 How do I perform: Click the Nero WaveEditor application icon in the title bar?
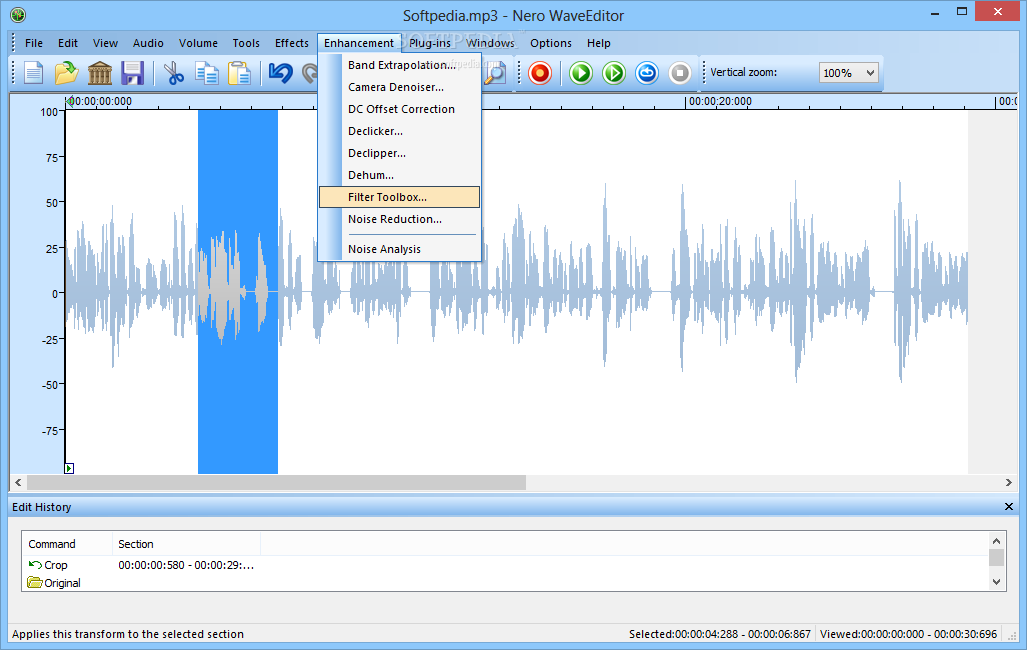[18, 14]
